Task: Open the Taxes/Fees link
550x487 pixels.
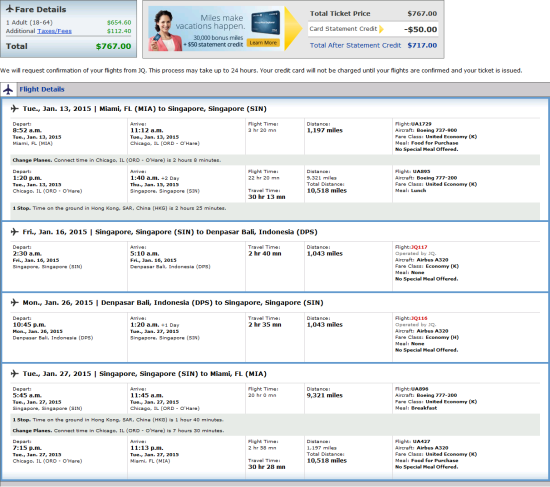Action: 54,31
